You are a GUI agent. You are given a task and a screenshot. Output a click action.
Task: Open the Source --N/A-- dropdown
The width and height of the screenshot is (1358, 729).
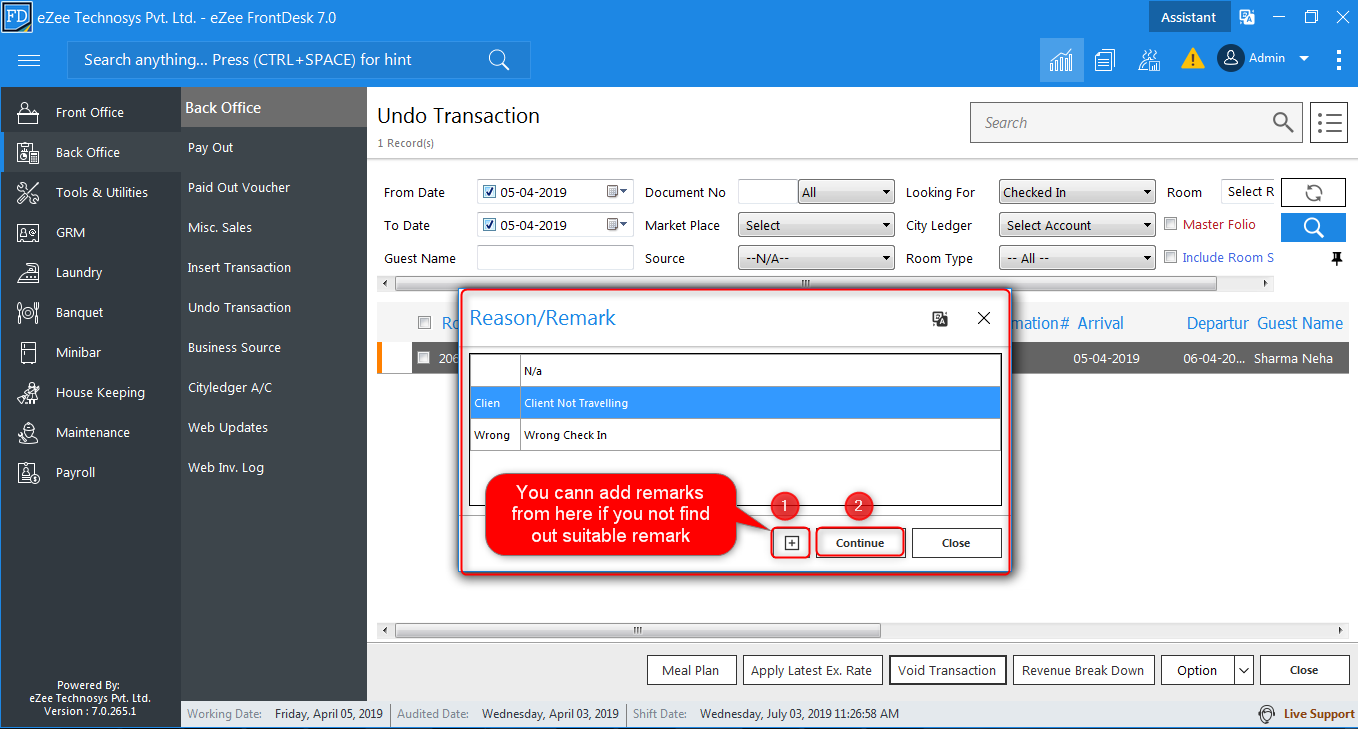coord(816,258)
